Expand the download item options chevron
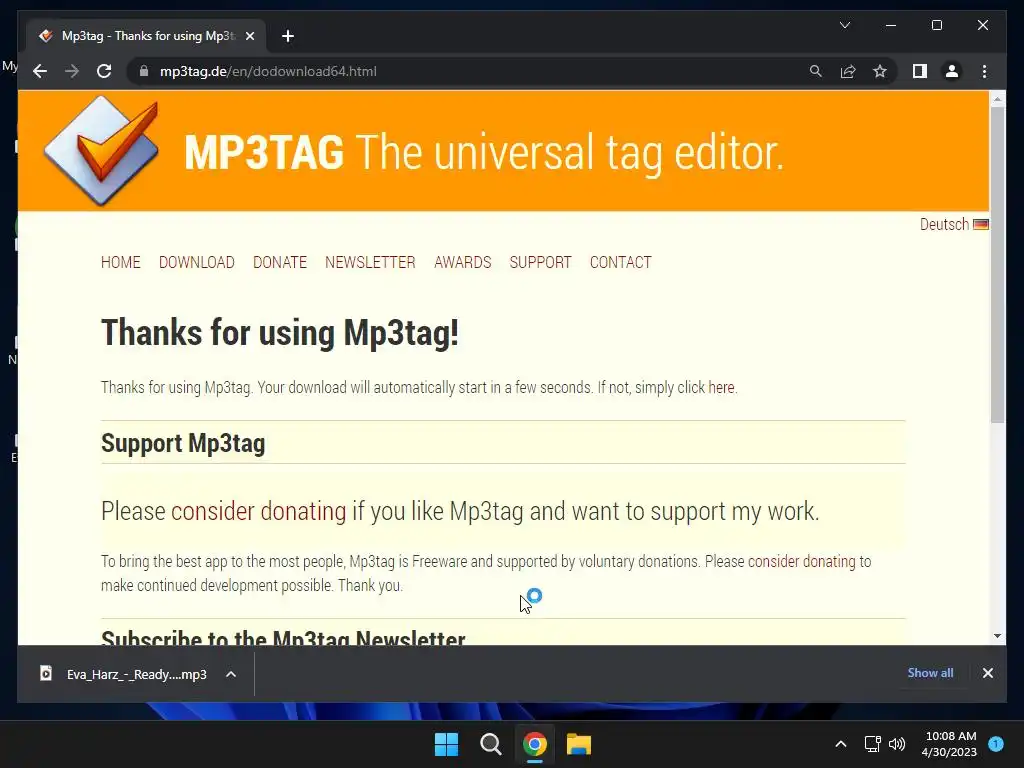Image resolution: width=1024 pixels, height=768 pixels. point(231,675)
